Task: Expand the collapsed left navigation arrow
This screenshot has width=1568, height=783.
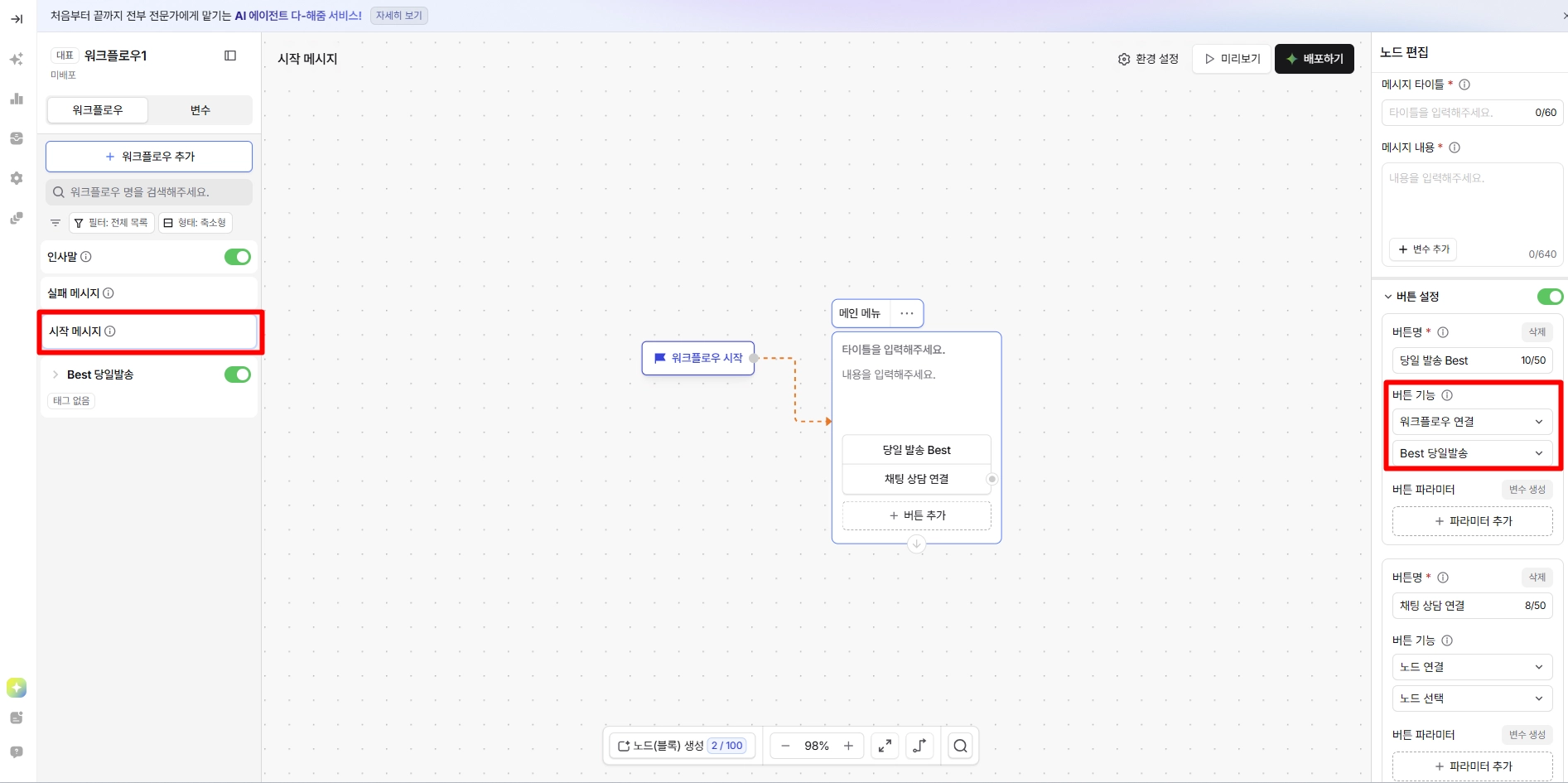Action: (x=17, y=19)
